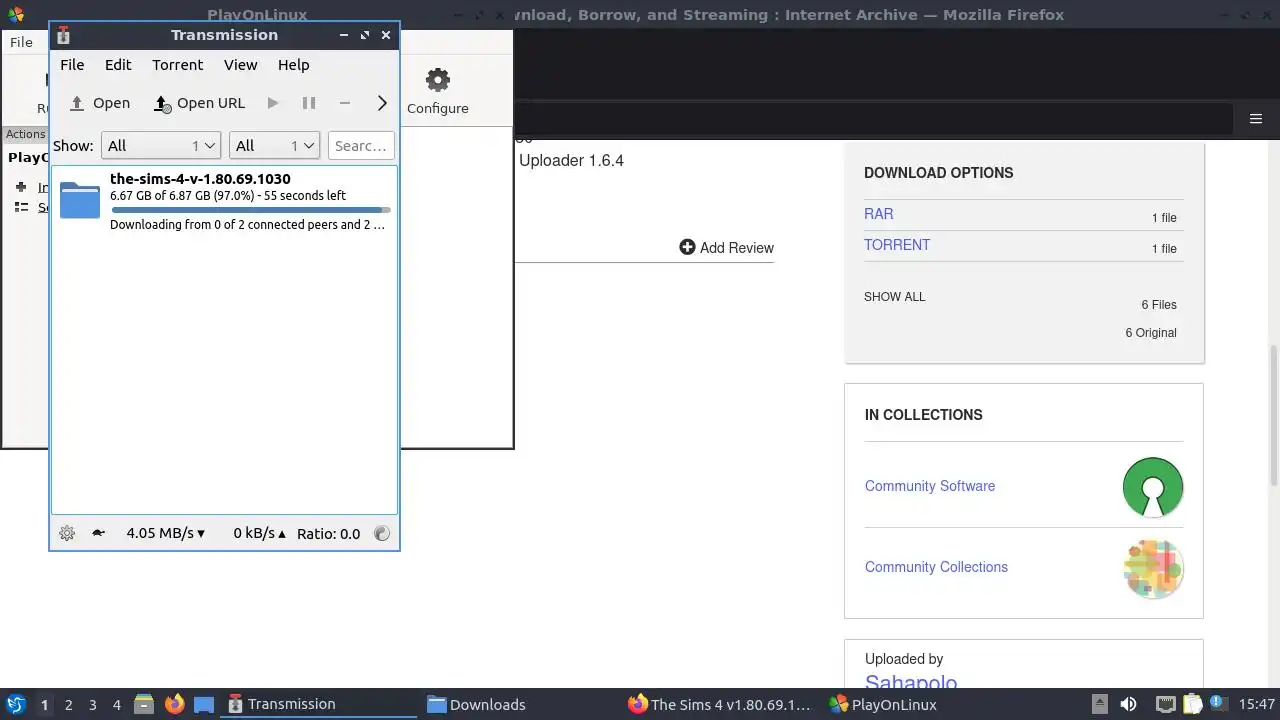Image resolution: width=1280 pixels, height=720 pixels.
Task: Click SHOW ALL download files
Action: [x=895, y=297]
